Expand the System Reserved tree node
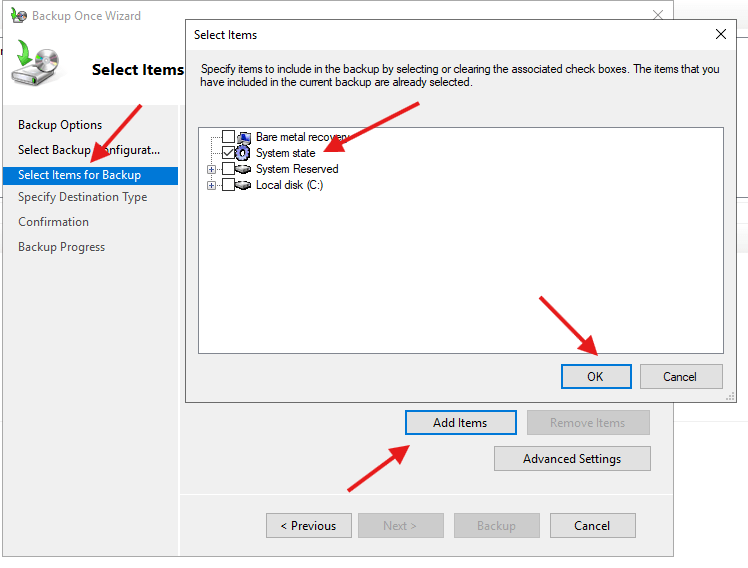This screenshot has width=748, height=568. tap(211, 169)
